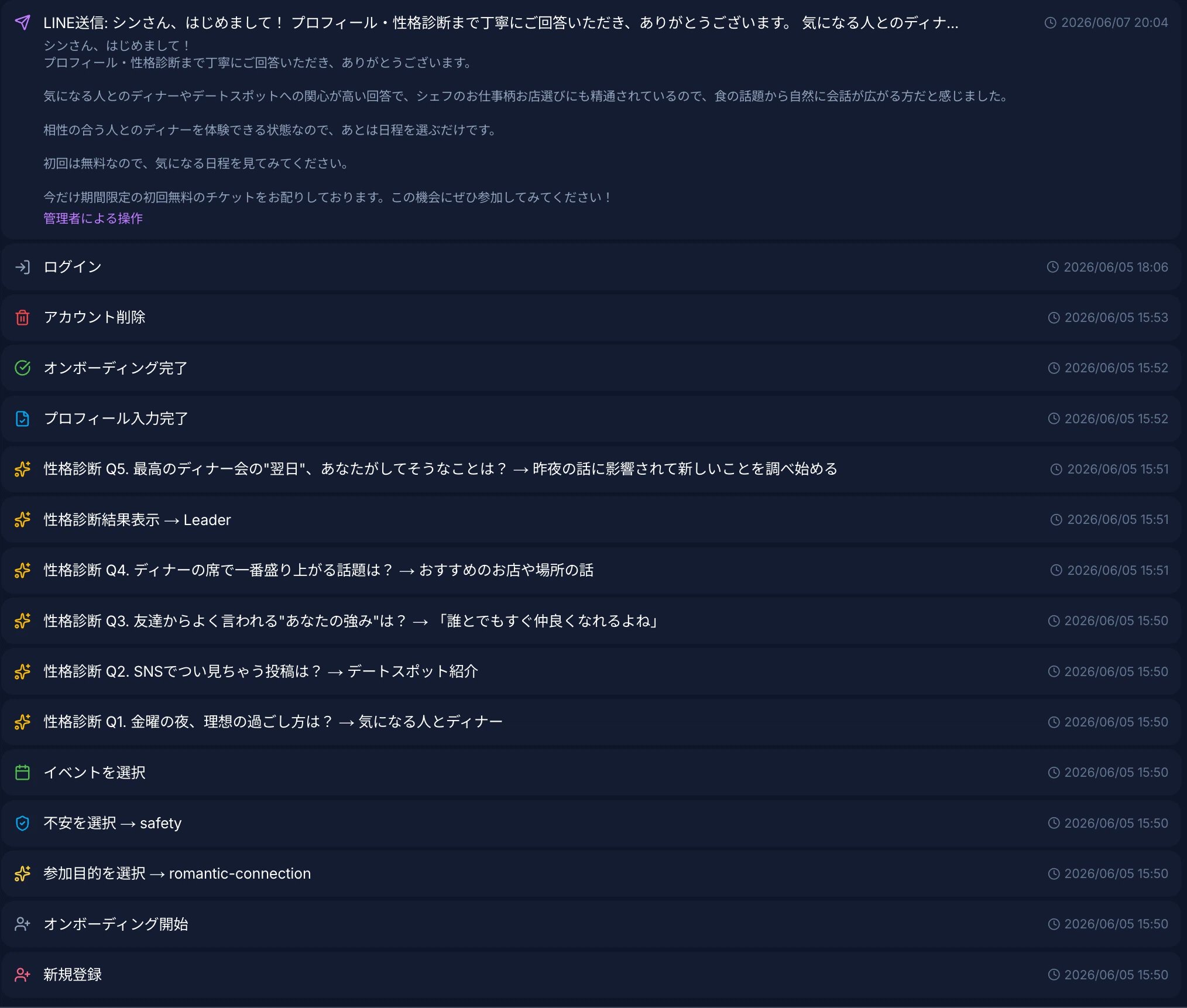Click the sparkle icon for 性格診断結果表示 Leader
The height and width of the screenshot is (1008, 1187).
click(22, 520)
